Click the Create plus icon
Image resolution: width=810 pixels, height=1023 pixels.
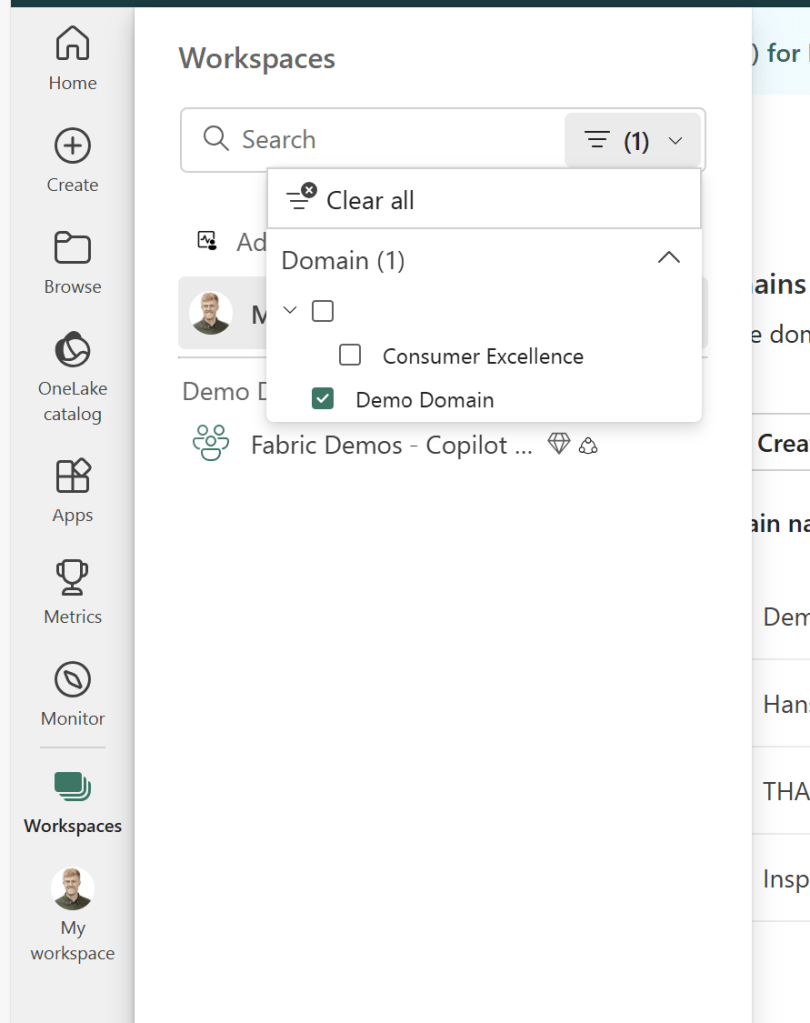click(72, 147)
